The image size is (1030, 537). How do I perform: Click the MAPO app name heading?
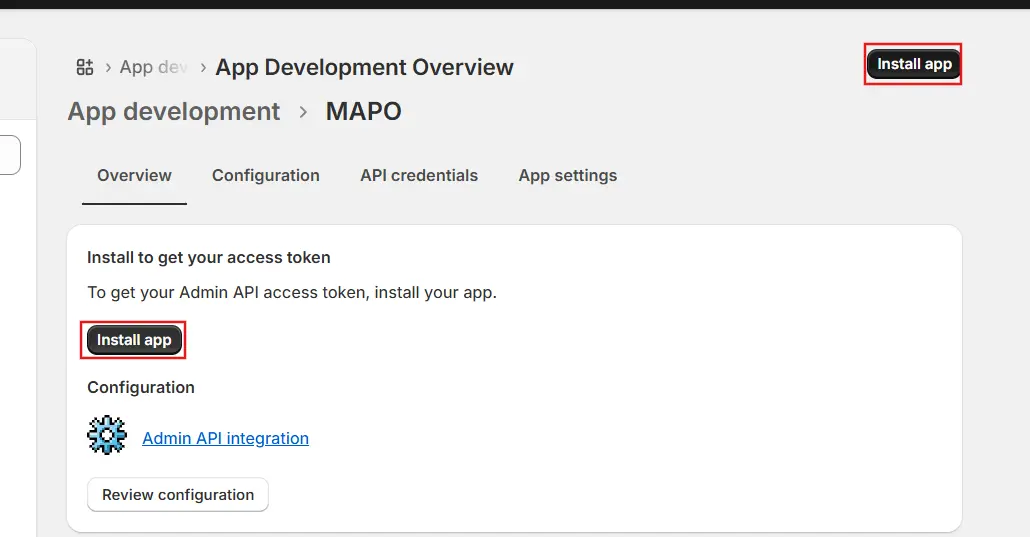pyautogui.click(x=364, y=111)
